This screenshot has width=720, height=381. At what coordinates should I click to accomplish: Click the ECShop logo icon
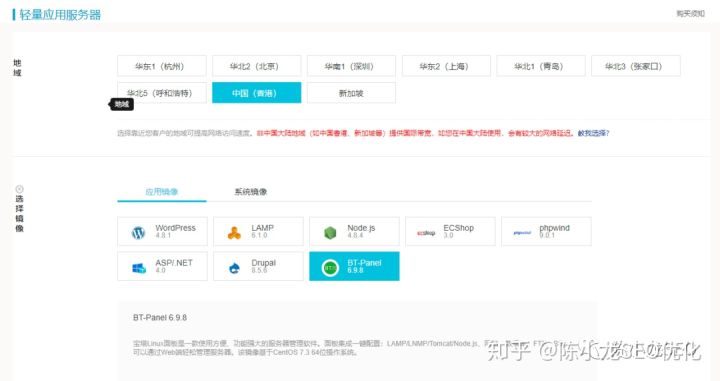pos(426,233)
